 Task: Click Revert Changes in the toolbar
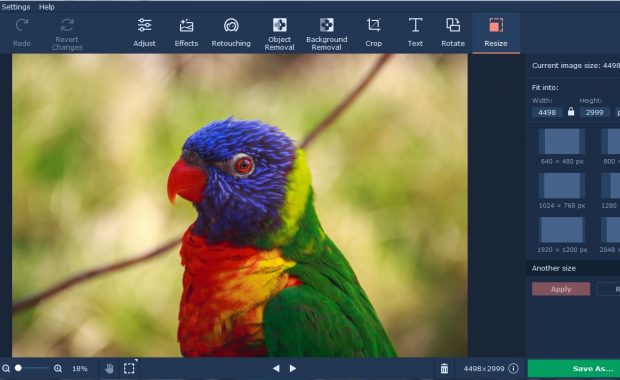pyautogui.click(x=67, y=34)
